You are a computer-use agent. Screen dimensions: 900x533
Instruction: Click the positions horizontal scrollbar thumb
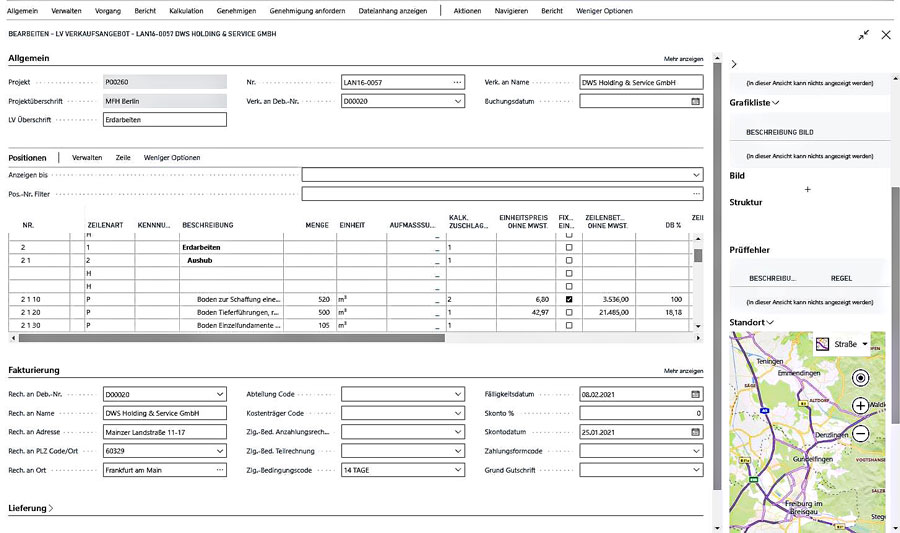pyautogui.click(x=231, y=339)
